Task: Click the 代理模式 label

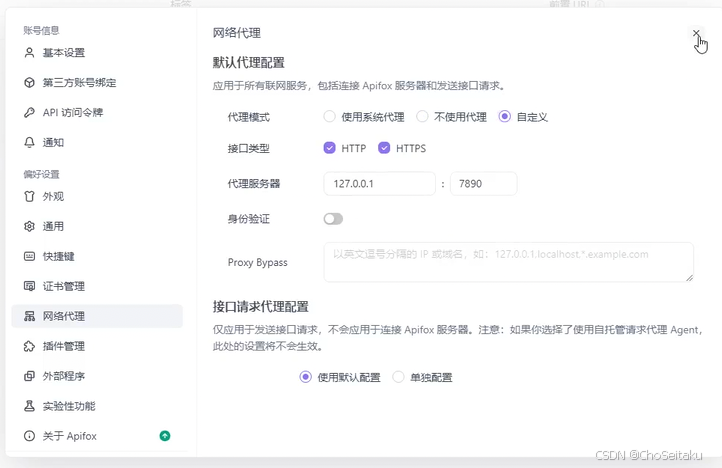Action: pos(249,117)
